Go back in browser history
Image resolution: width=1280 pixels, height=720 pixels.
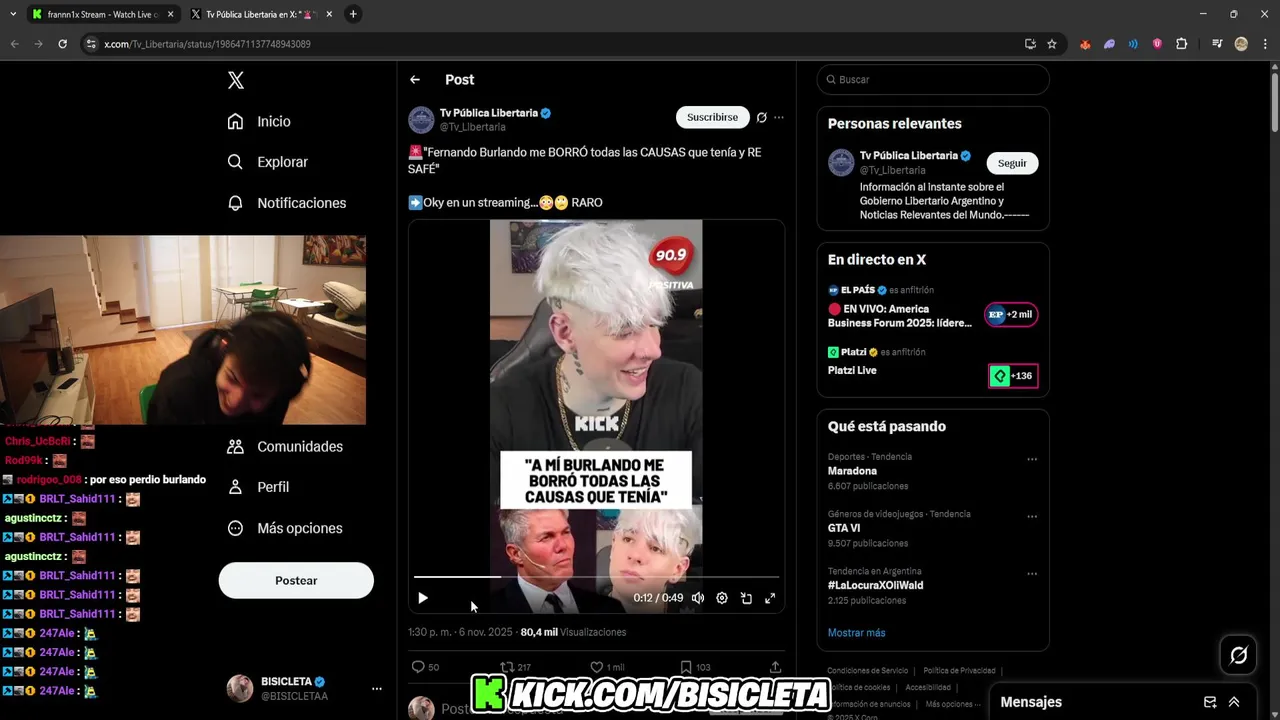pyautogui.click(x=14, y=44)
